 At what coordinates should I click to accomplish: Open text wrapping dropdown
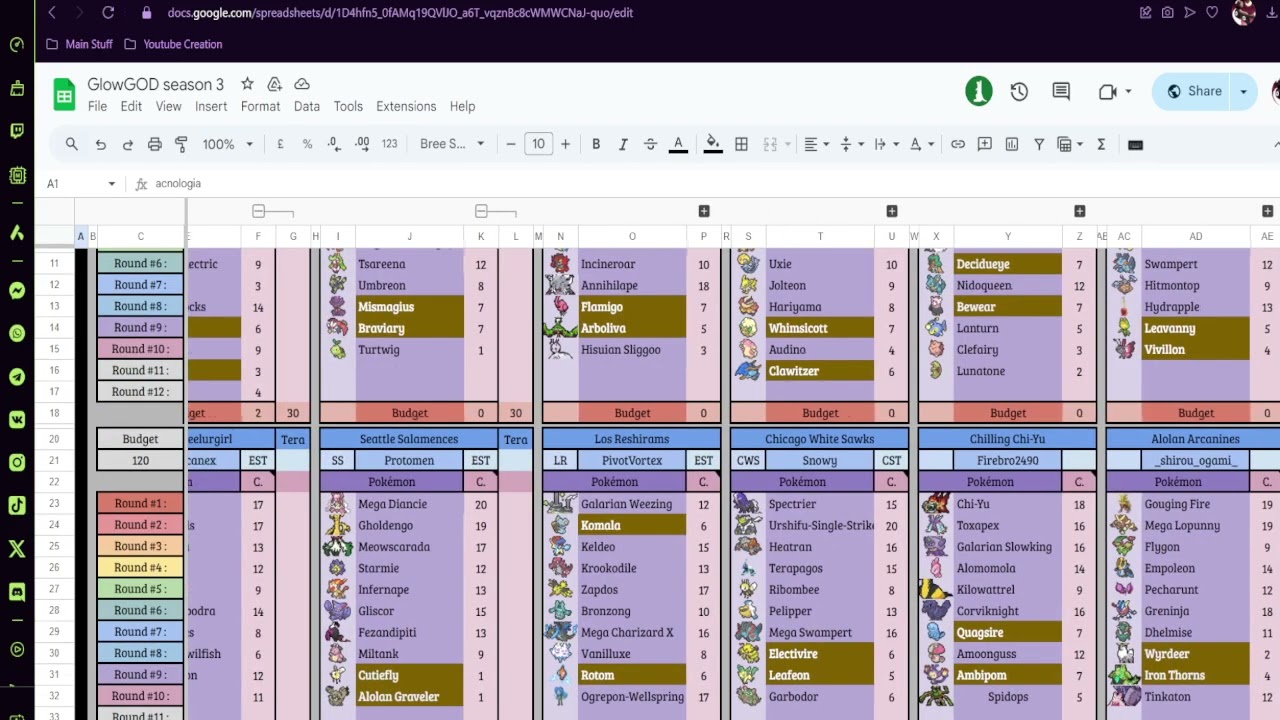pyautogui.click(x=886, y=144)
